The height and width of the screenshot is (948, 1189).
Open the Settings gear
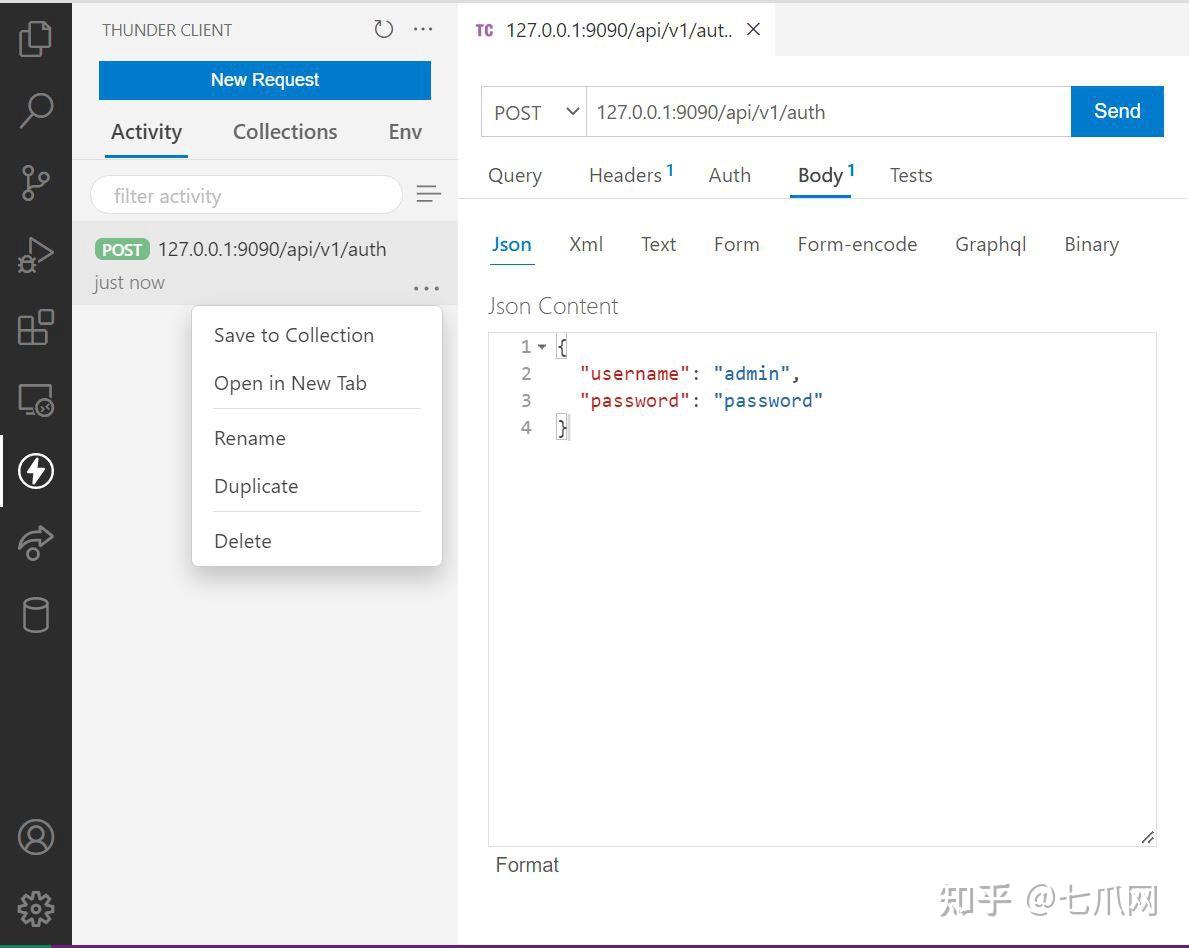click(36, 908)
